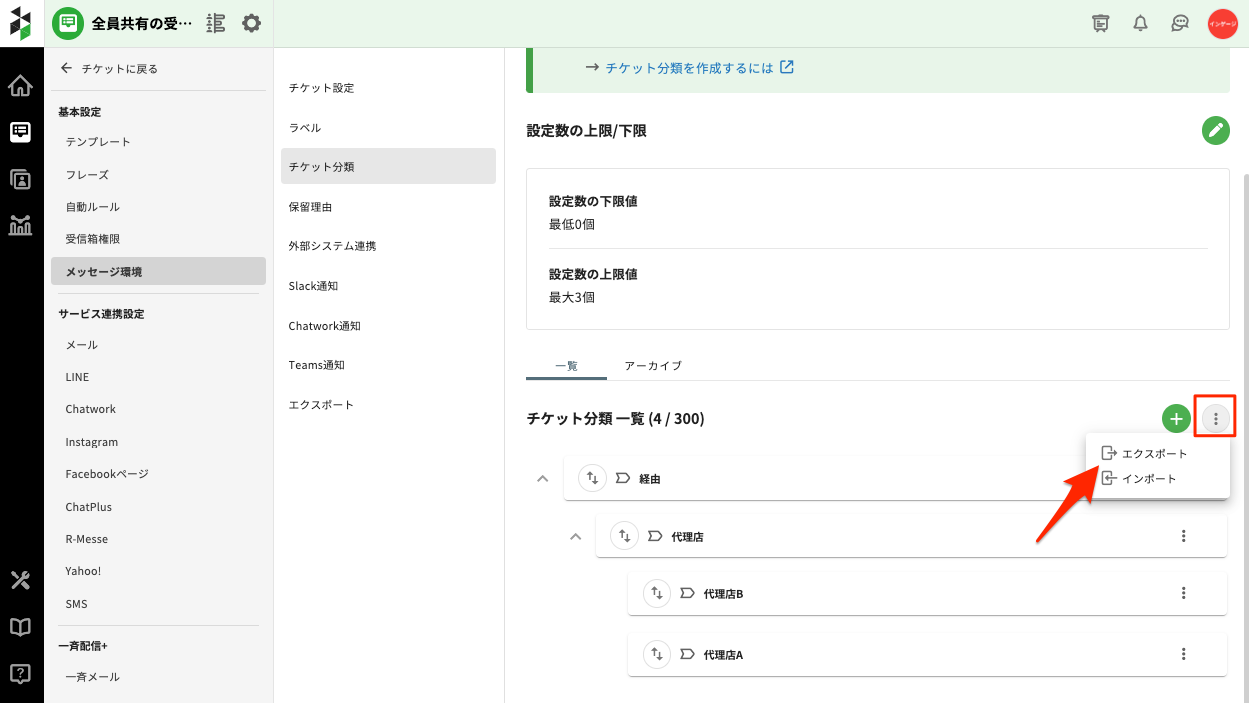Collapse the 代理店 subcategory chevron
Image resolution: width=1249 pixels, height=703 pixels.
click(x=575, y=537)
